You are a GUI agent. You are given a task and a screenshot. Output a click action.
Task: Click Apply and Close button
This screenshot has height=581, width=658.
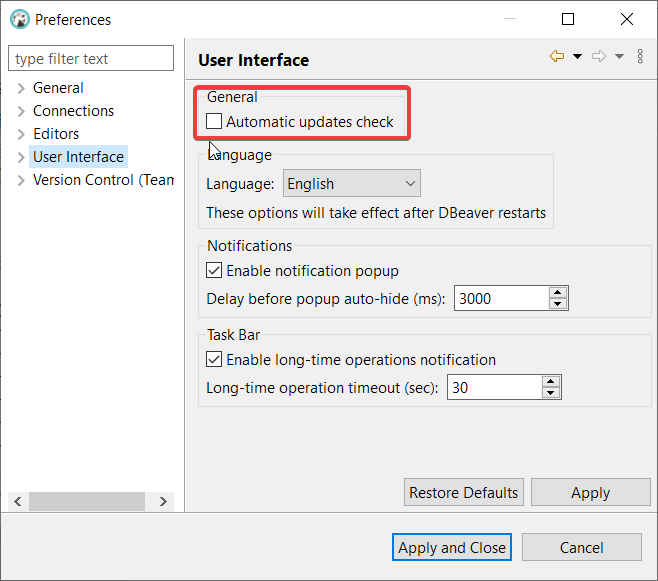coord(452,547)
